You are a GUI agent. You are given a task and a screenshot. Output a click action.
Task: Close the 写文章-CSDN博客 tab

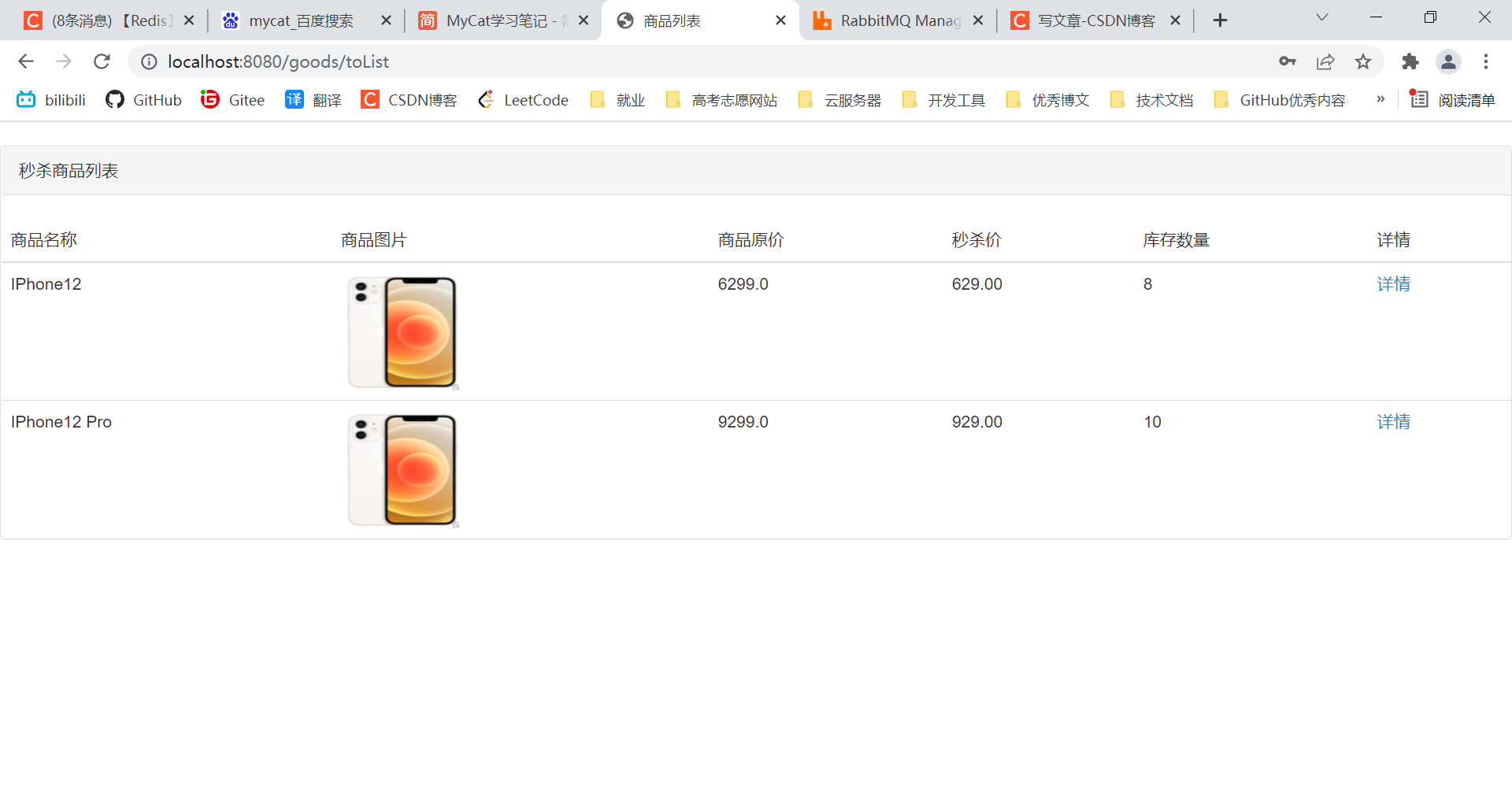(x=1175, y=20)
